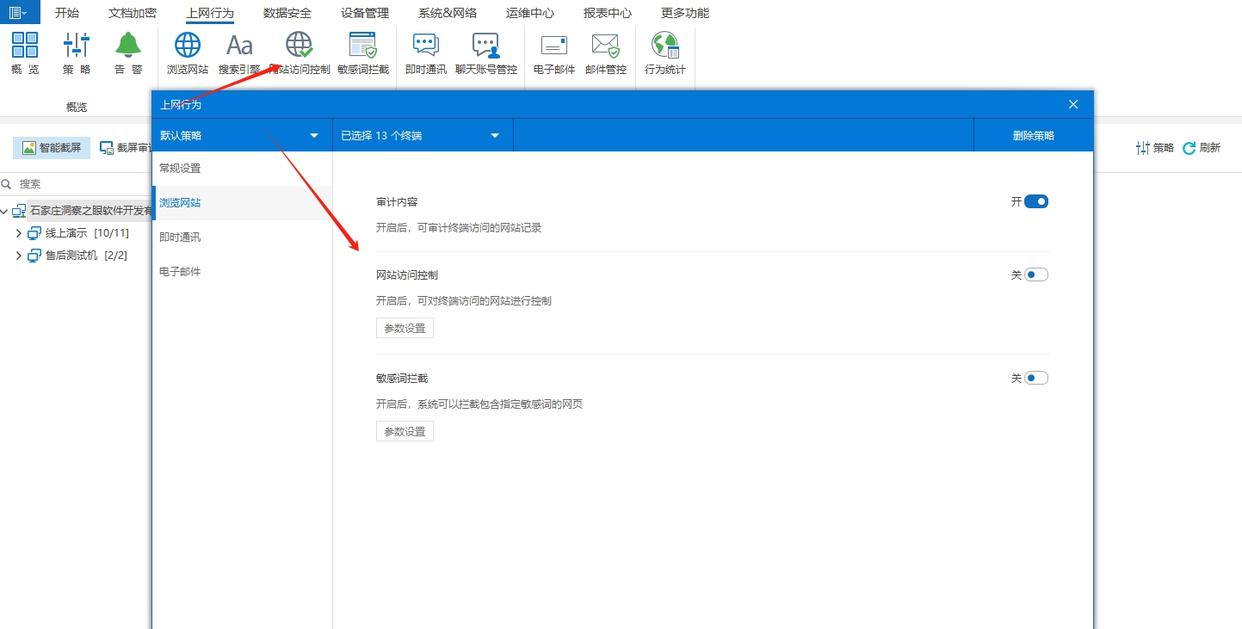This screenshot has width=1242, height=629.
Task: Turn off the 审计内容 switch
Action: click(1036, 201)
